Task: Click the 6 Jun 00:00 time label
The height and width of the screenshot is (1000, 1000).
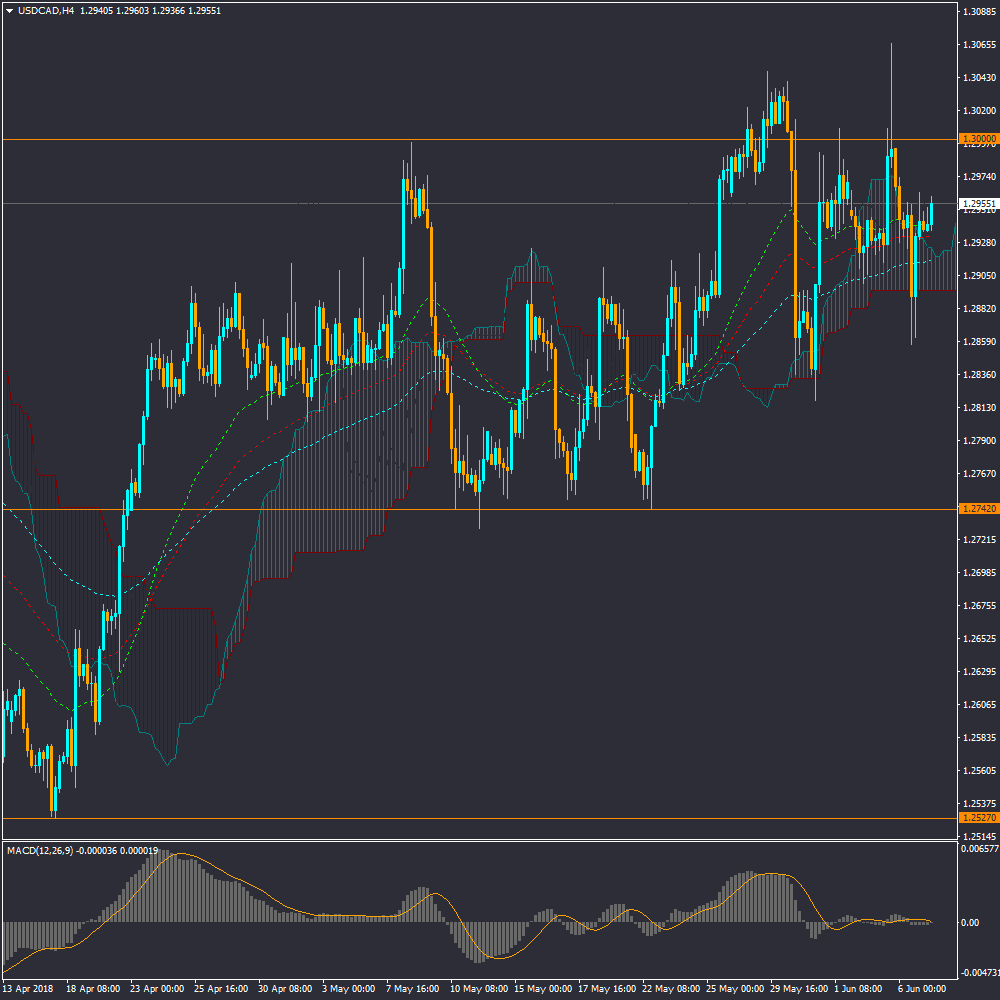Action: point(923,988)
